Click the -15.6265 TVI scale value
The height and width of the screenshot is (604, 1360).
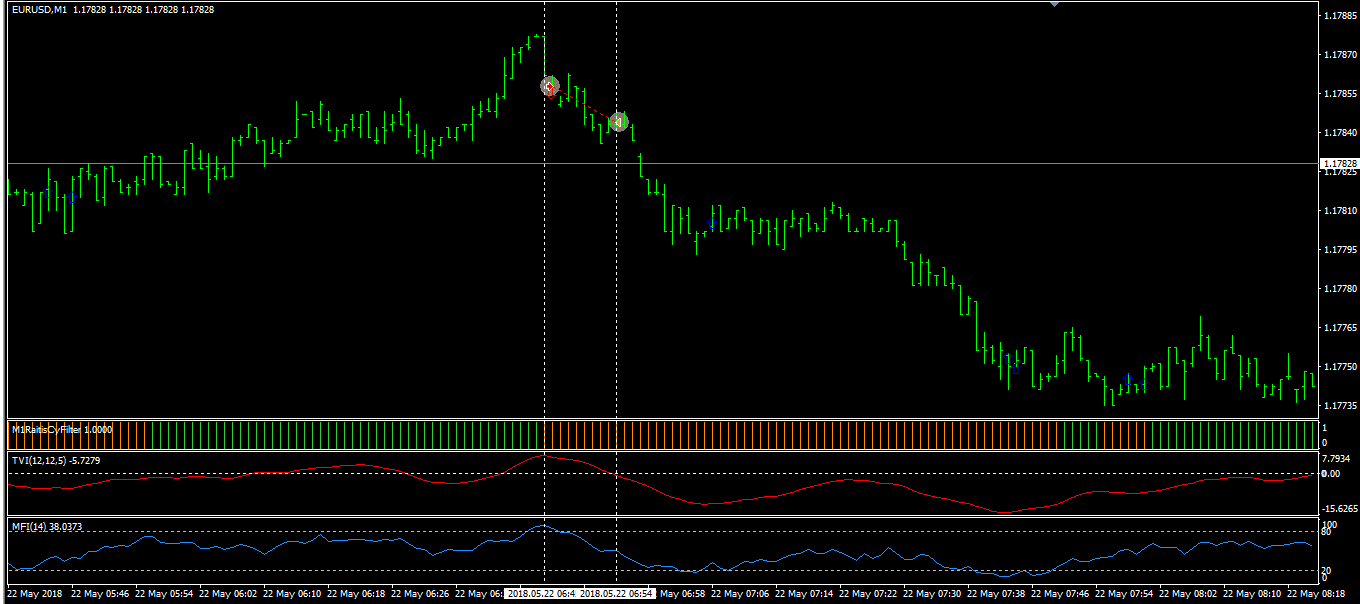coord(1338,508)
